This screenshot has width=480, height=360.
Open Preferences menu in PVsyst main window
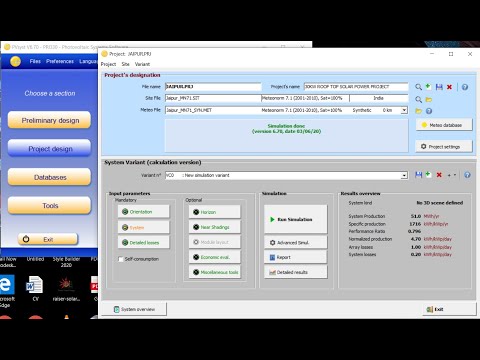[x=60, y=61]
